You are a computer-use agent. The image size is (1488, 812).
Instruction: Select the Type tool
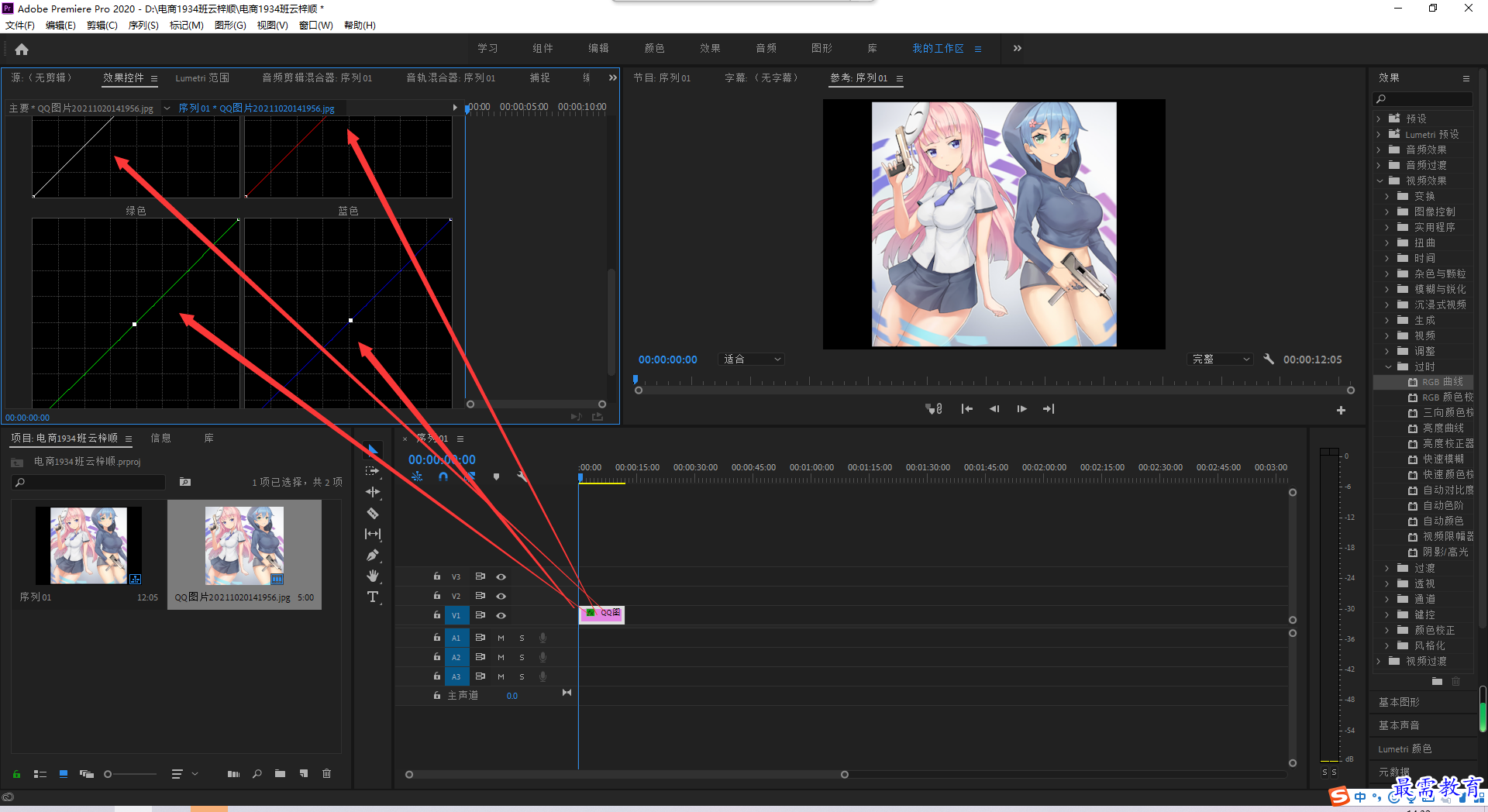373,597
